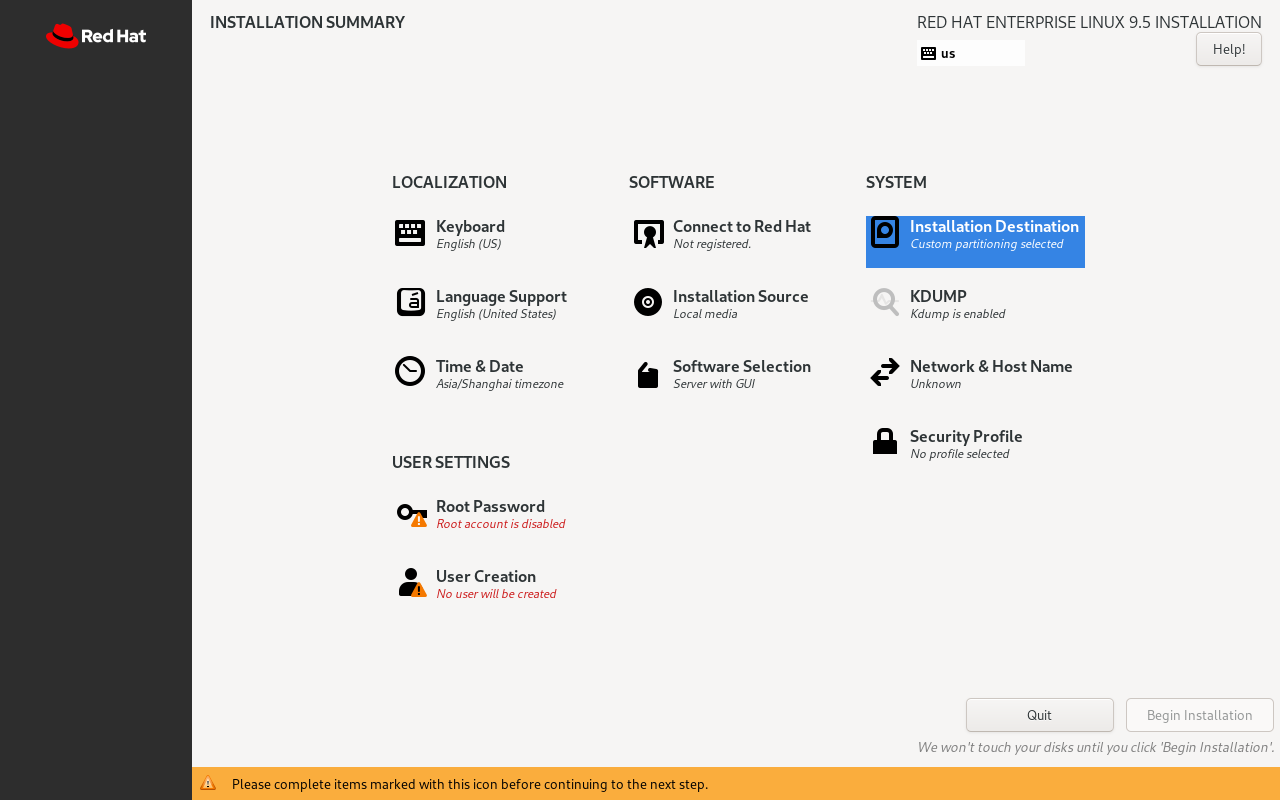This screenshot has width=1280, height=800.
Task: Click the Quit button
Action: pos(1040,715)
